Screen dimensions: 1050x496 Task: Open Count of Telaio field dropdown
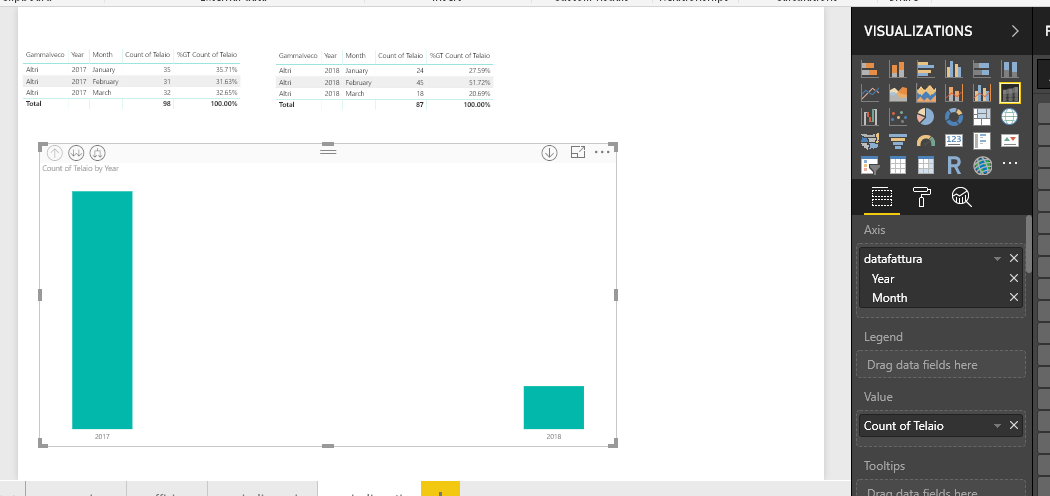[x=998, y=426]
